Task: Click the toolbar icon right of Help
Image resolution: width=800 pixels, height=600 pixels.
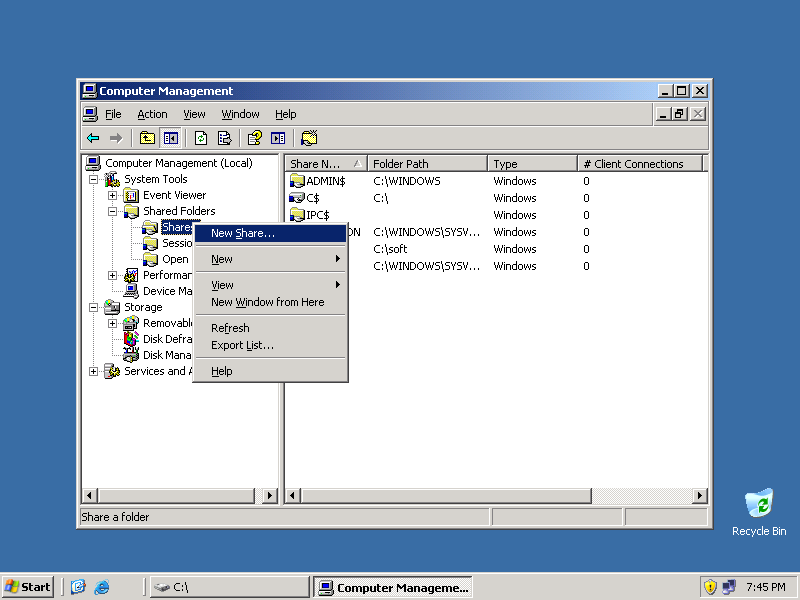Action: tap(278, 138)
